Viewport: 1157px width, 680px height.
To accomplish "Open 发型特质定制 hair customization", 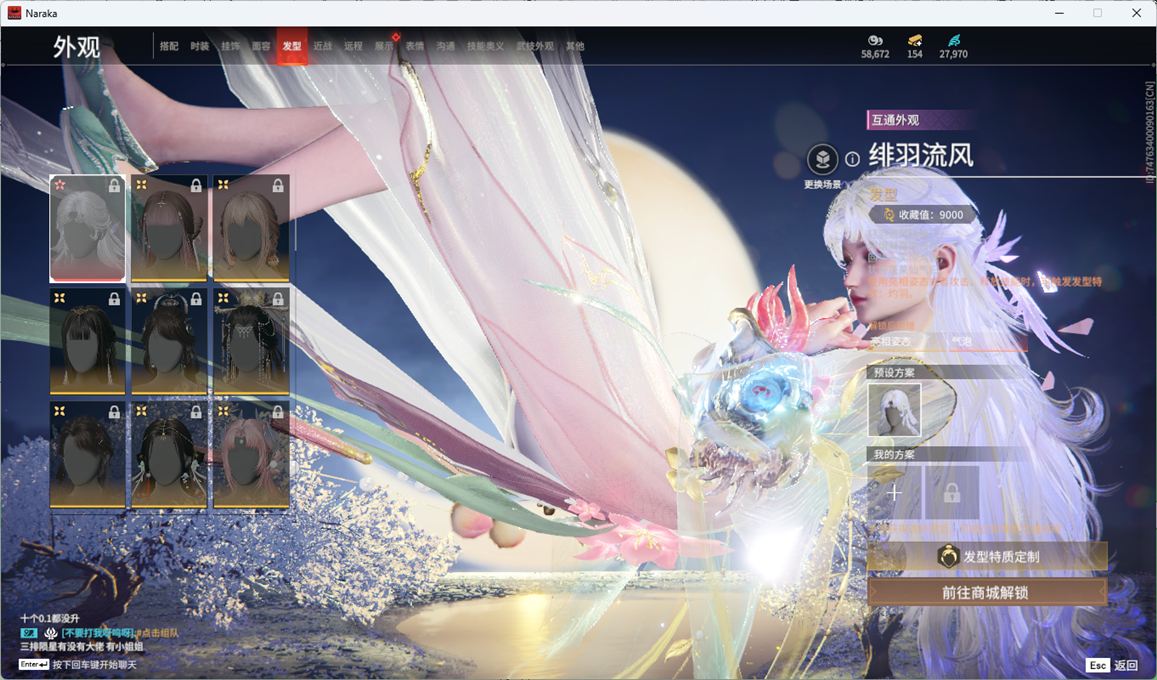I will click(987, 557).
